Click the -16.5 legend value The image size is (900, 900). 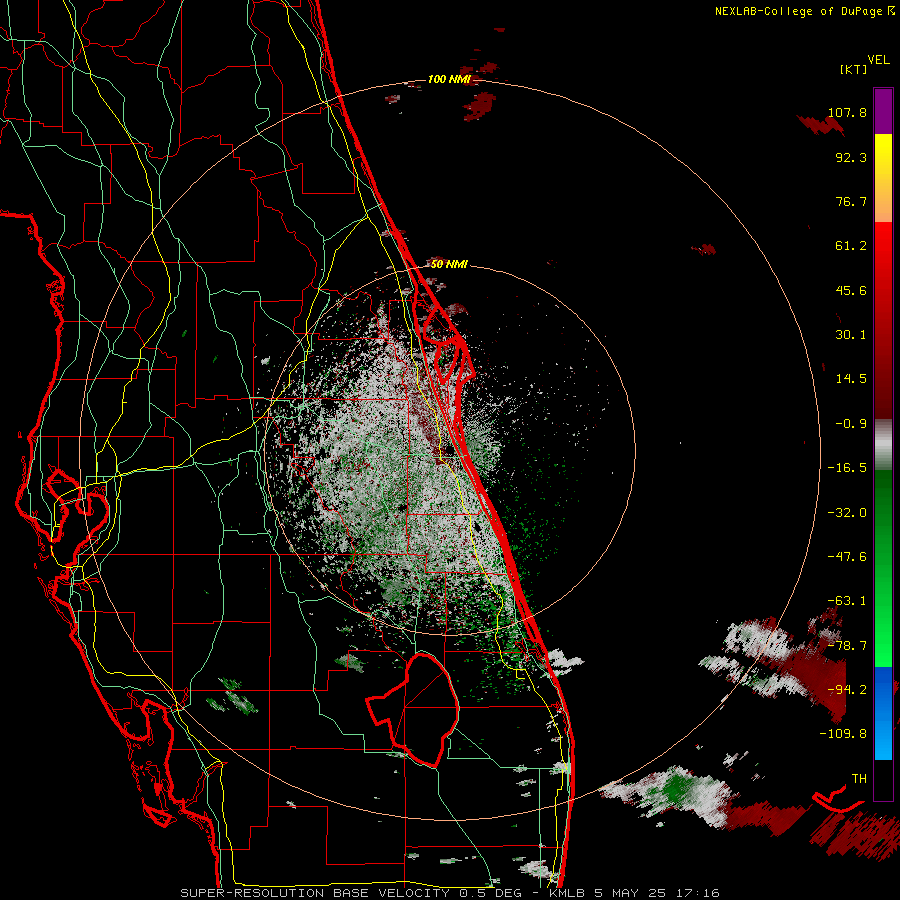[847, 468]
